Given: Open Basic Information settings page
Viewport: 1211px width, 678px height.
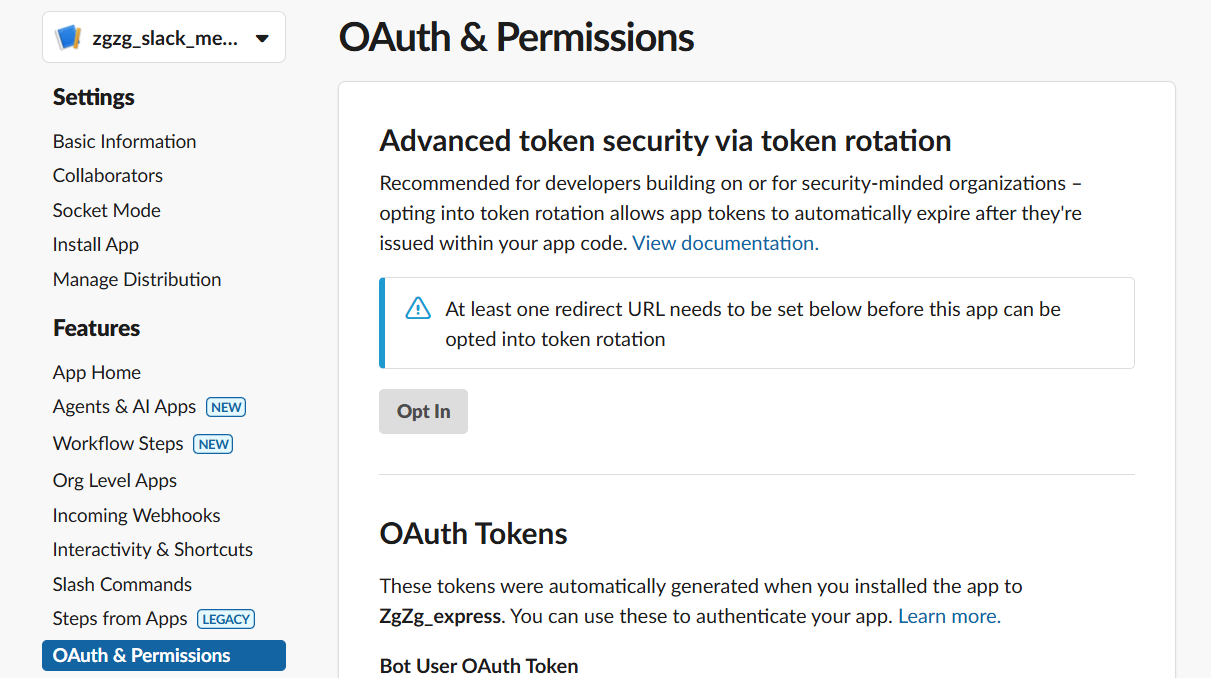Looking at the screenshot, I should [x=124, y=141].
